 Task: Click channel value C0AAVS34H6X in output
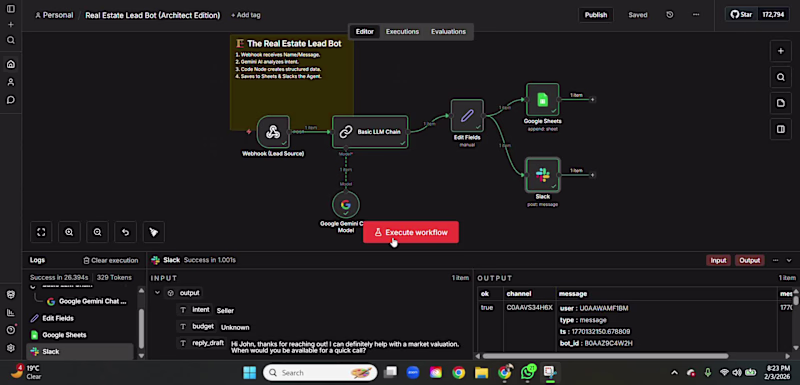point(529,308)
